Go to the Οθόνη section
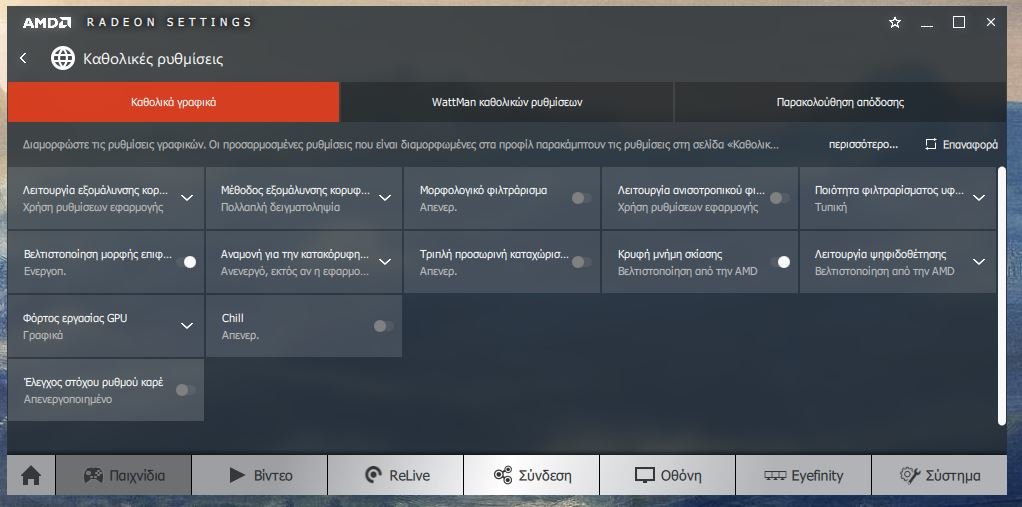 667,476
